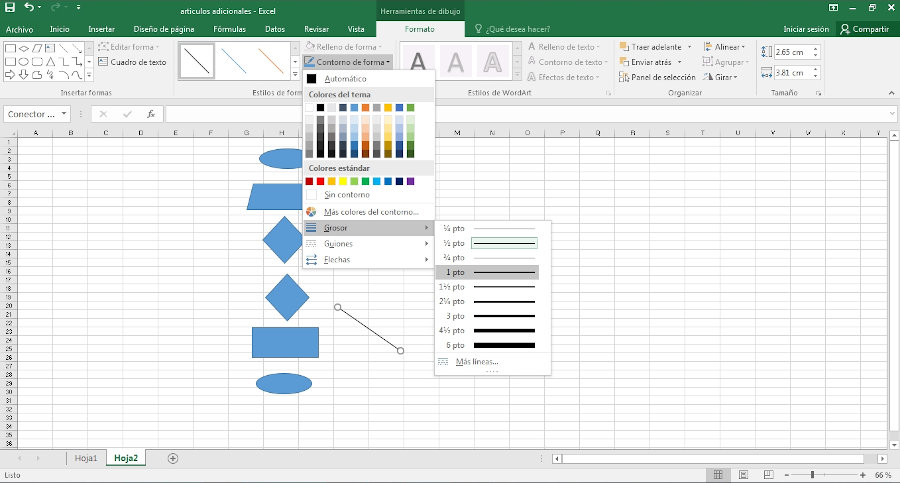Click Traer adelante icon

coord(624,47)
